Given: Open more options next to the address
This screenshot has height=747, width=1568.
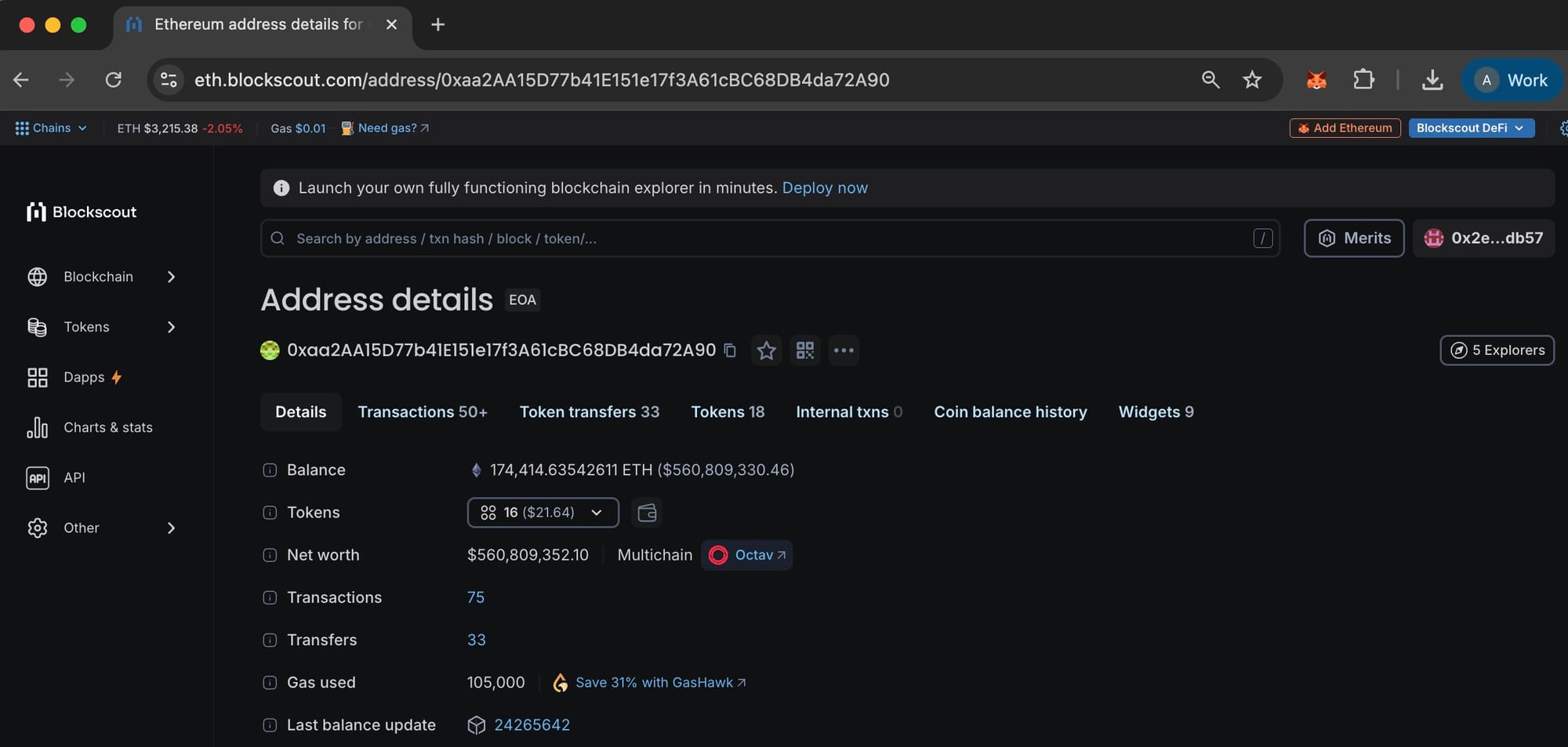Looking at the screenshot, I should [x=844, y=350].
